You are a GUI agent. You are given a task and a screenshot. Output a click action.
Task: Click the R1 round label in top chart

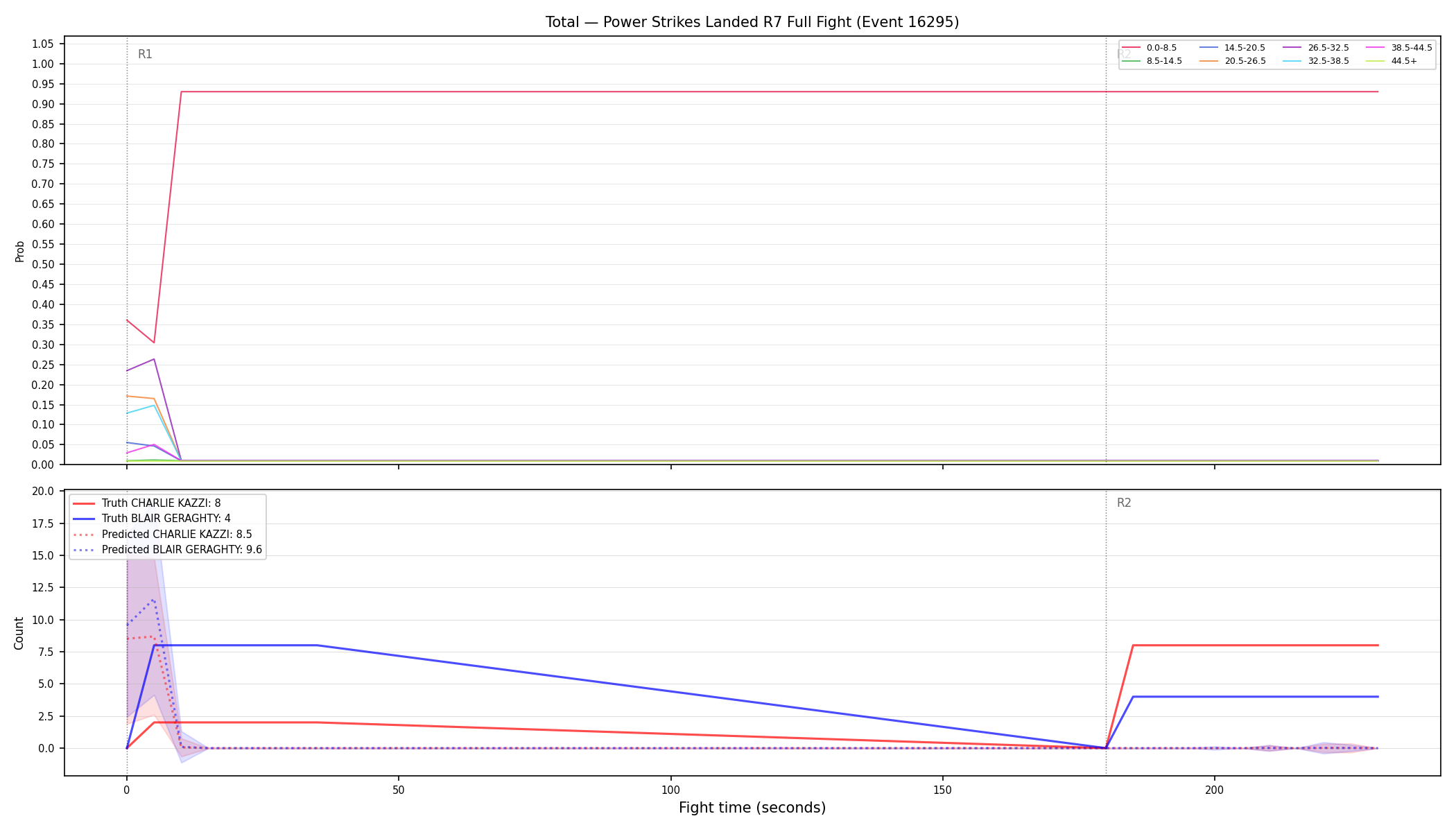[x=145, y=54]
